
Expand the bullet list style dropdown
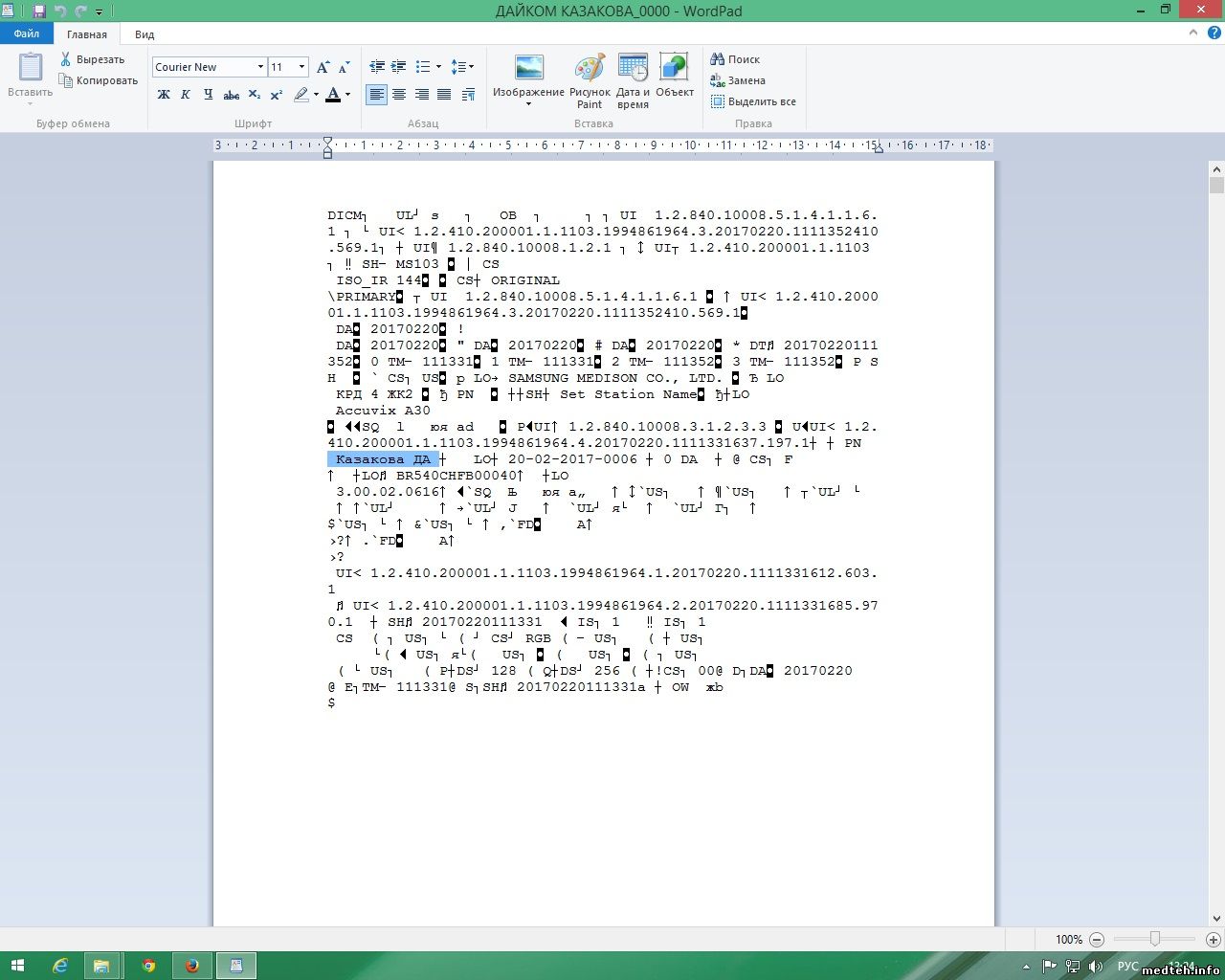[438, 67]
